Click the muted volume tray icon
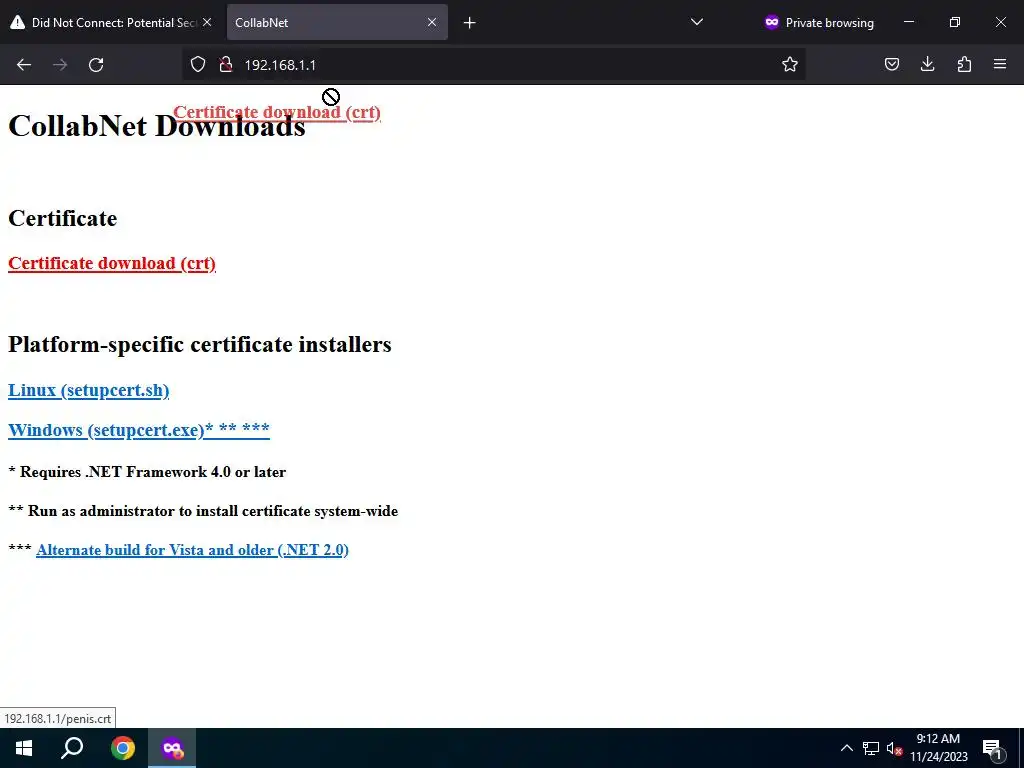The image size is (1024, 768). click(x=894, y=748)
